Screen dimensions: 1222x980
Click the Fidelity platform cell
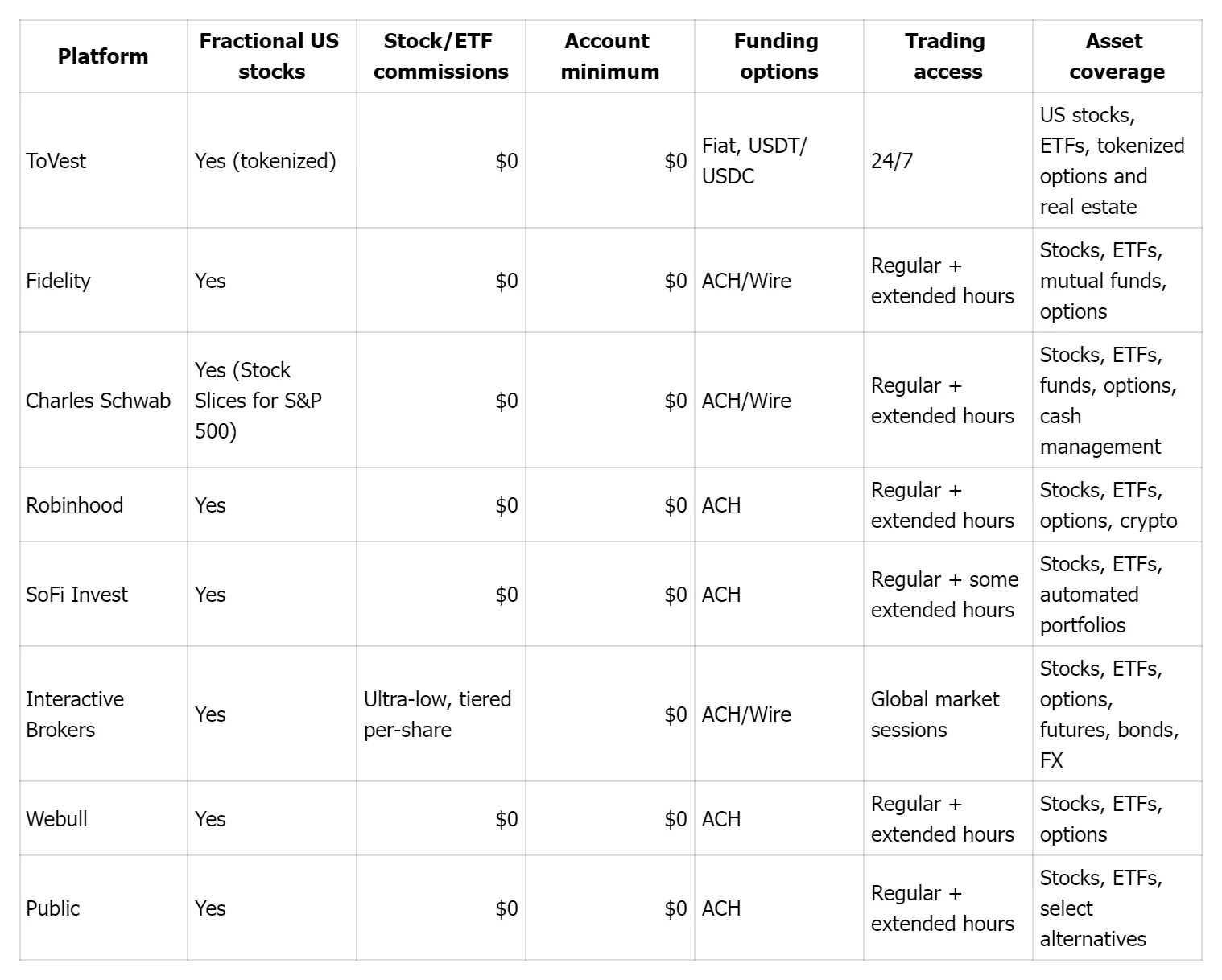point(58,281)
